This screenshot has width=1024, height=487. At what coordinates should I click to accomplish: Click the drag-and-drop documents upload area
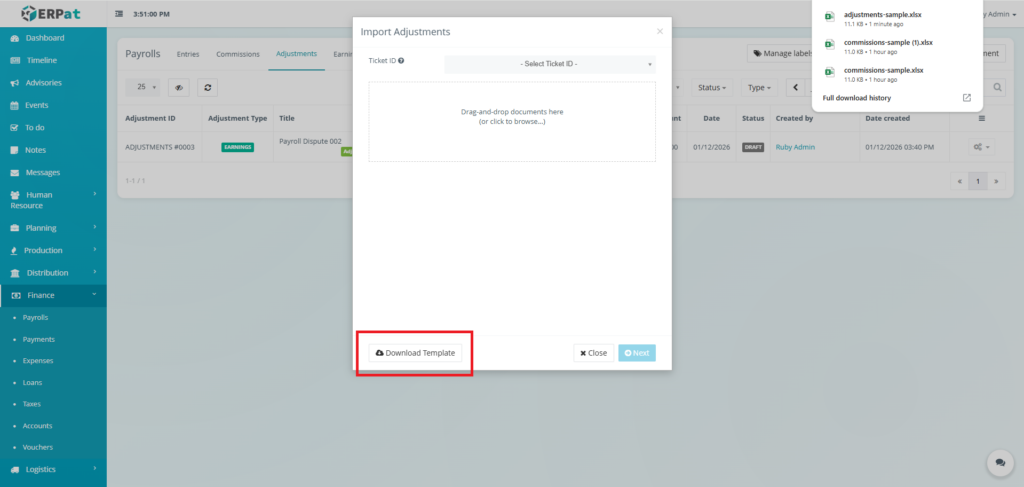[x=512, y=121]
